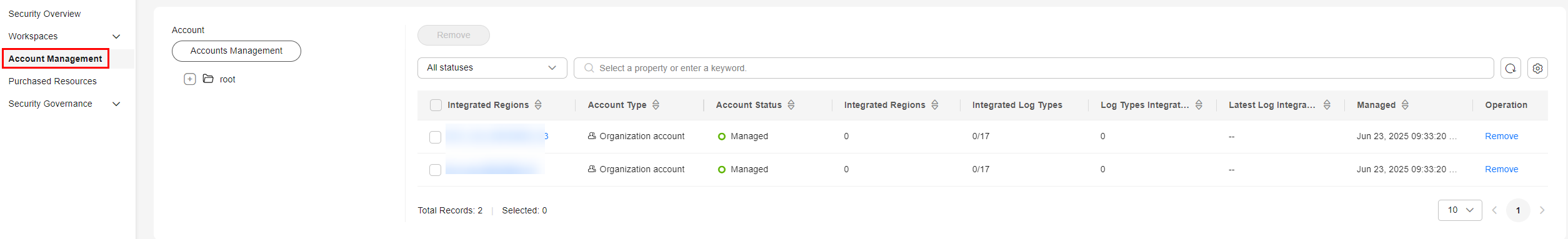Expand the root tree node plus icon
Image resolution: width=1568 pixels, height=239 pixels.
(190, 79)
